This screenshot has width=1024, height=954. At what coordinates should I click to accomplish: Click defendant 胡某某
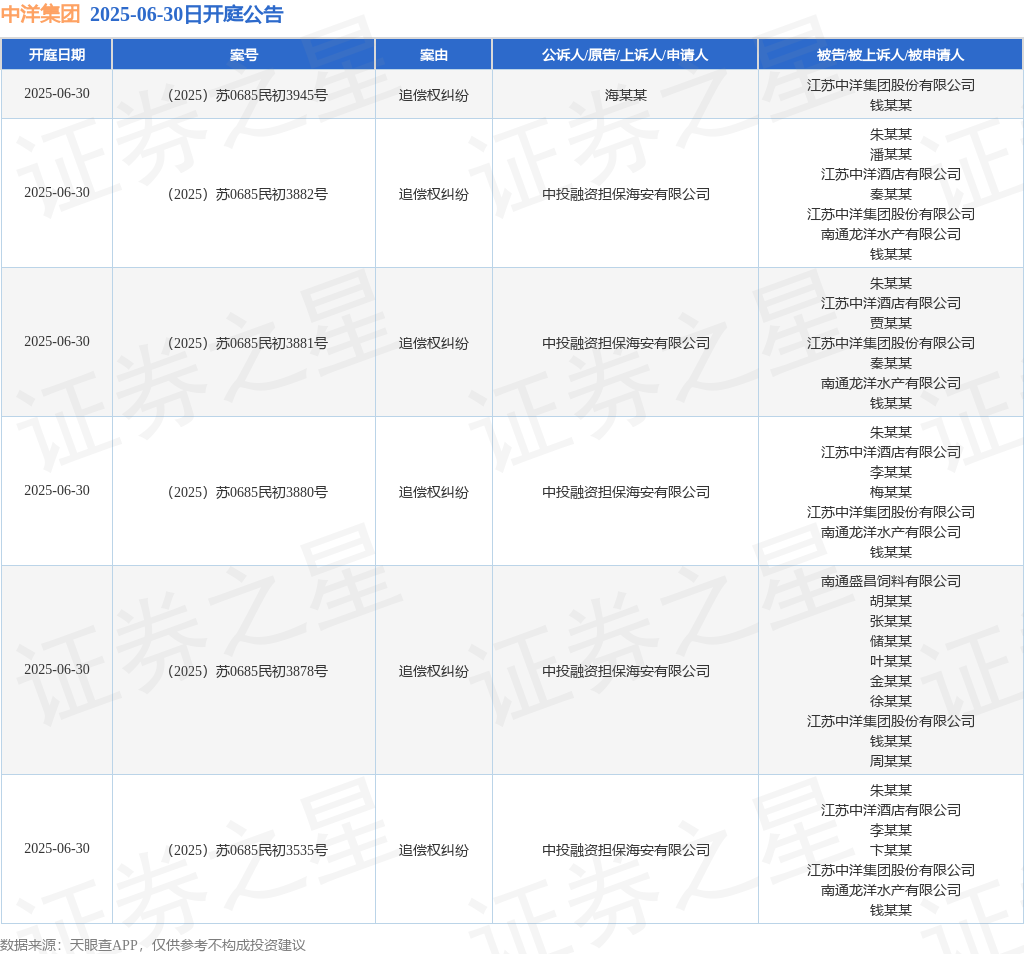click(x=891, y=601)
